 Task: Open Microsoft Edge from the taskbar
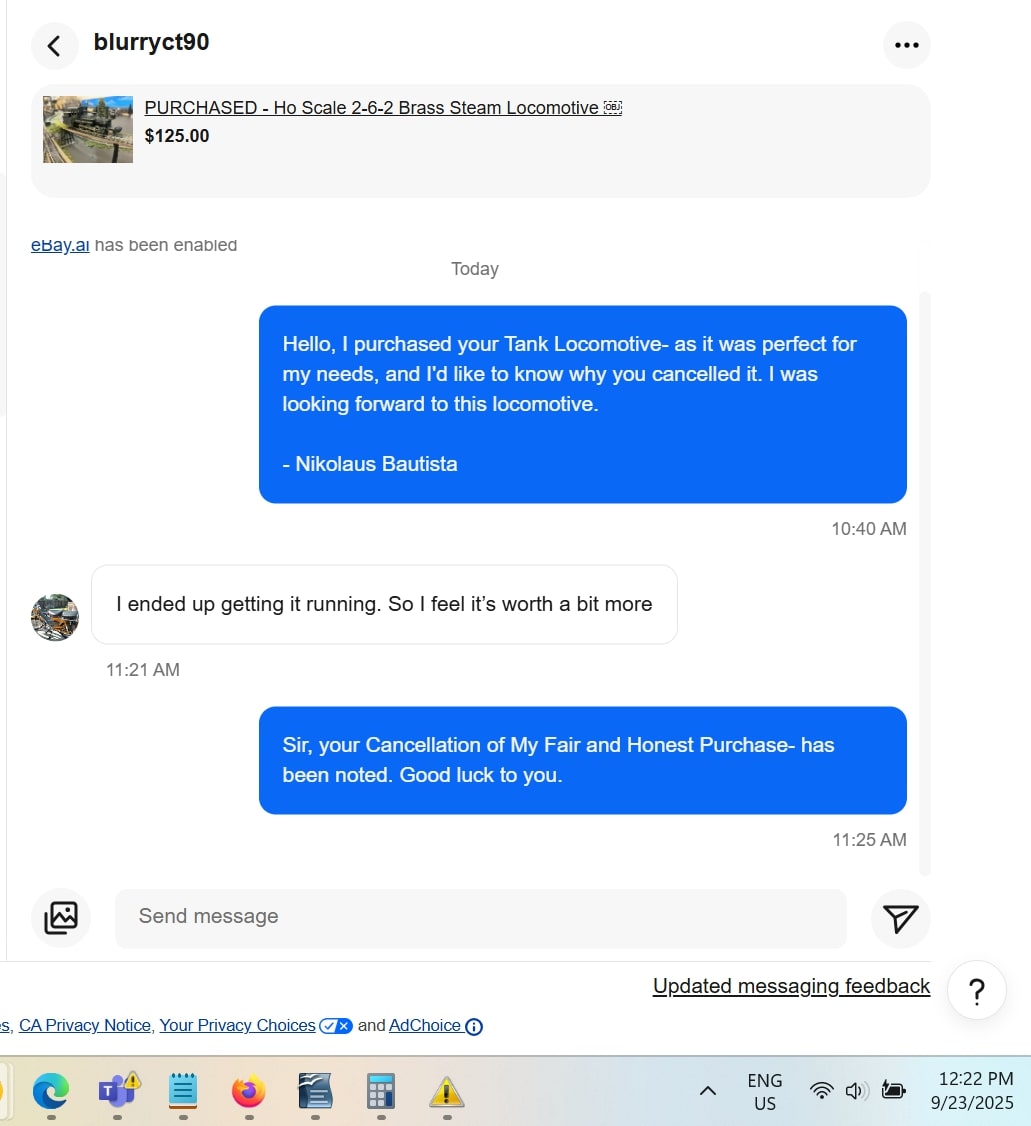pos(51,1092)
